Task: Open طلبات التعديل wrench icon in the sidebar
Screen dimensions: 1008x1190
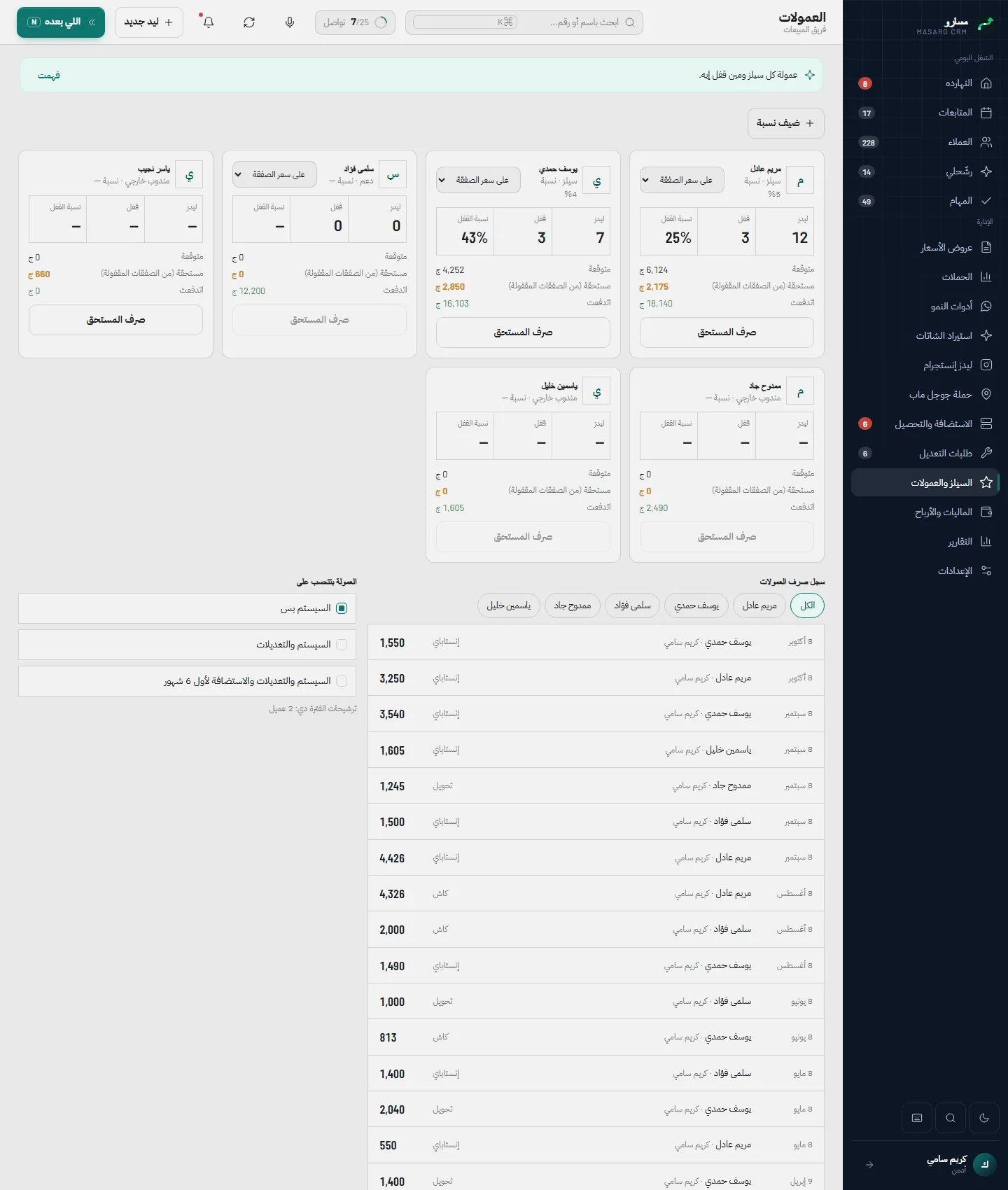Action: point(986,453)
